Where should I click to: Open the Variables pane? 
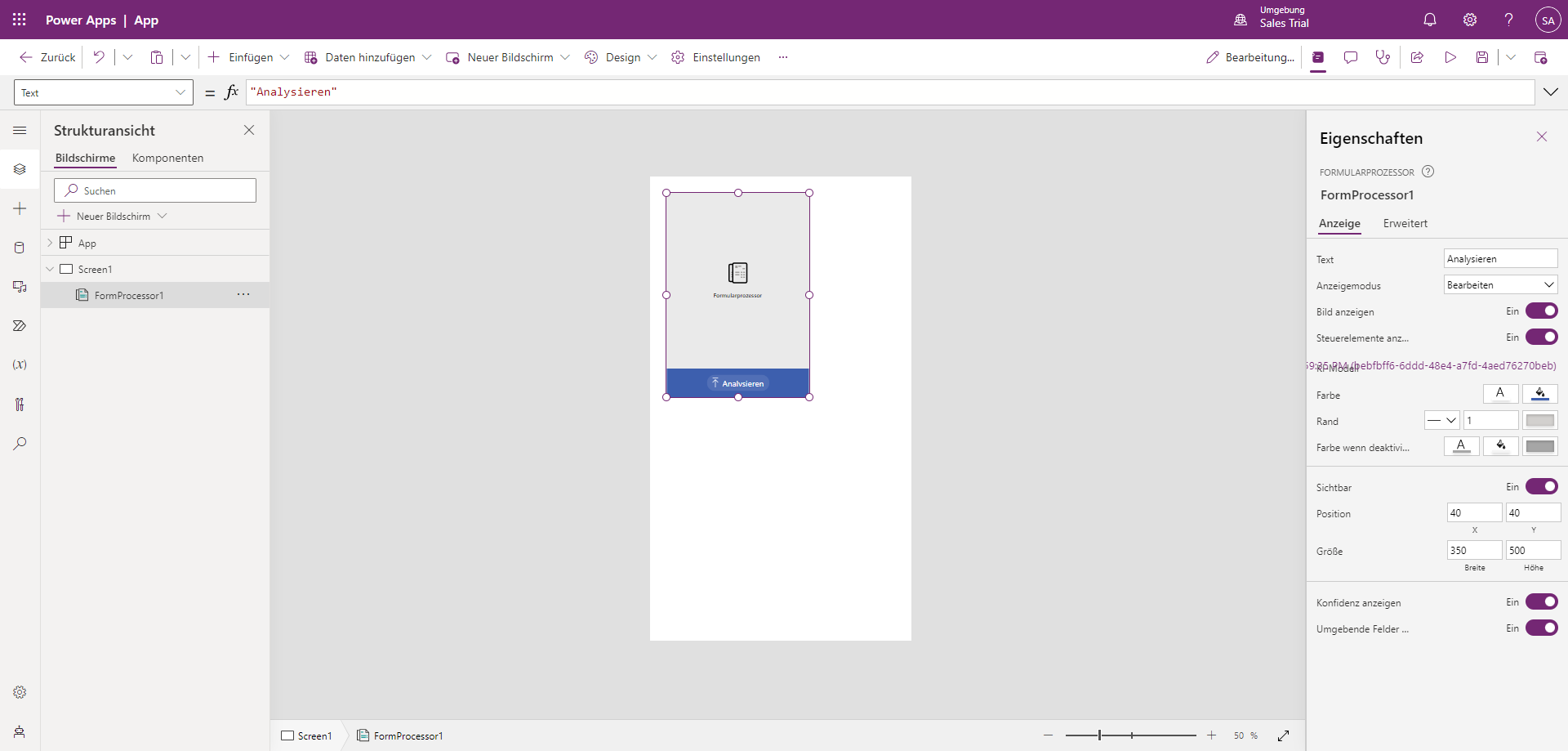pyautogui.click(x=20, y=365)
